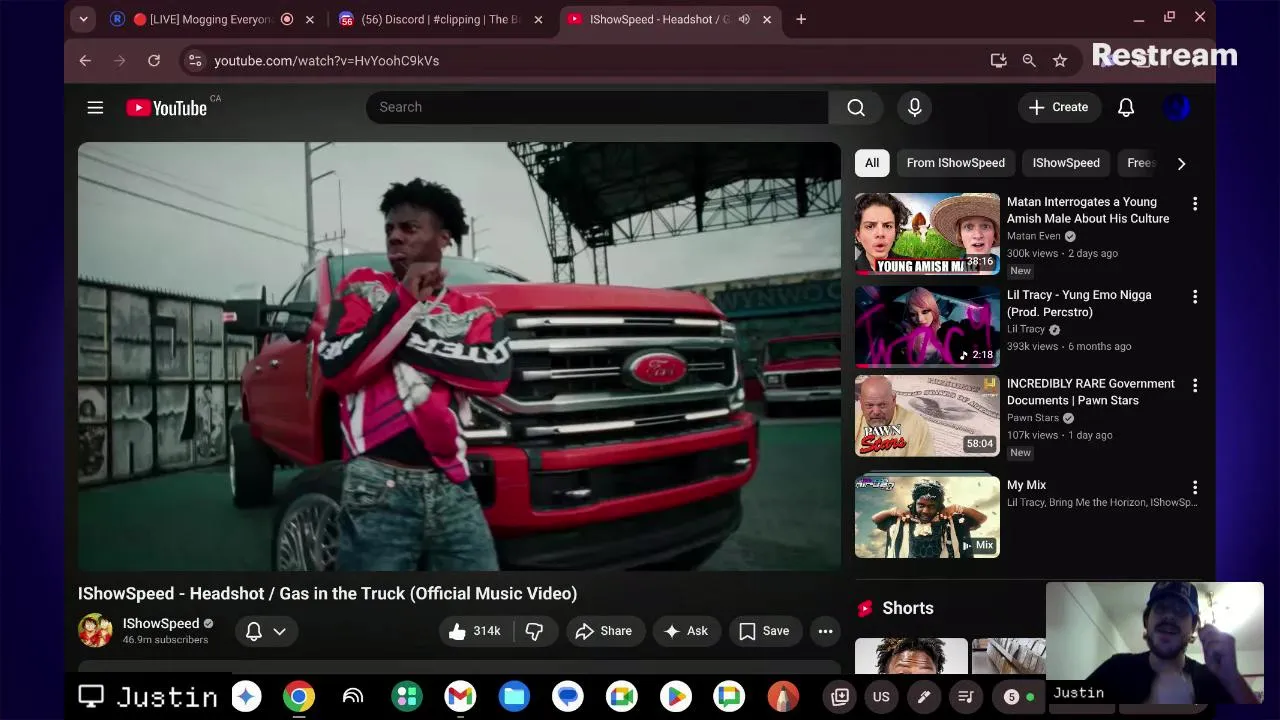
Task: Open YouTube notifications bell
Action: click(1126, 107)
